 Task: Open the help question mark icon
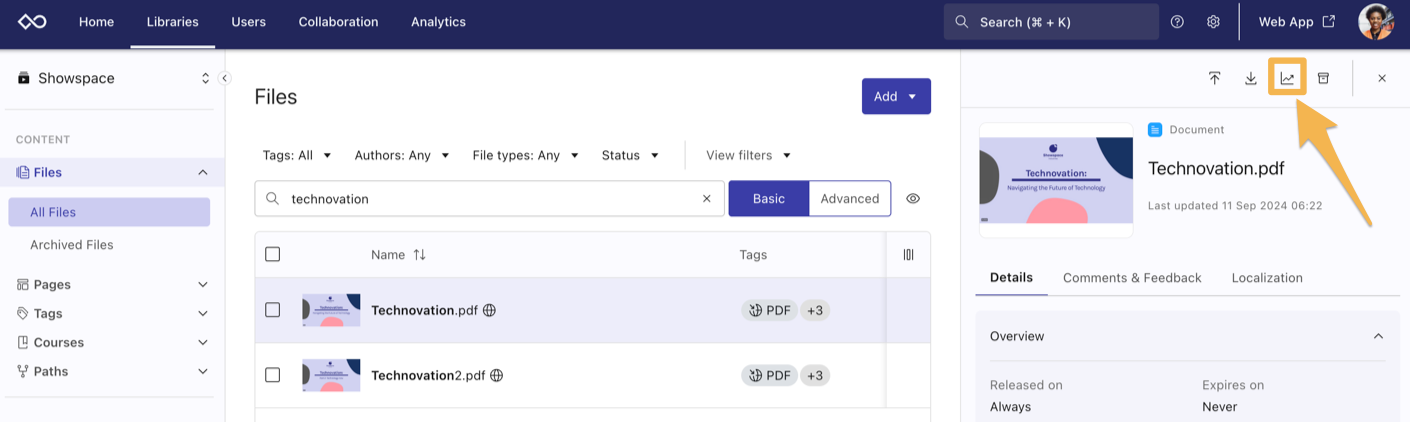(1177, 22)
